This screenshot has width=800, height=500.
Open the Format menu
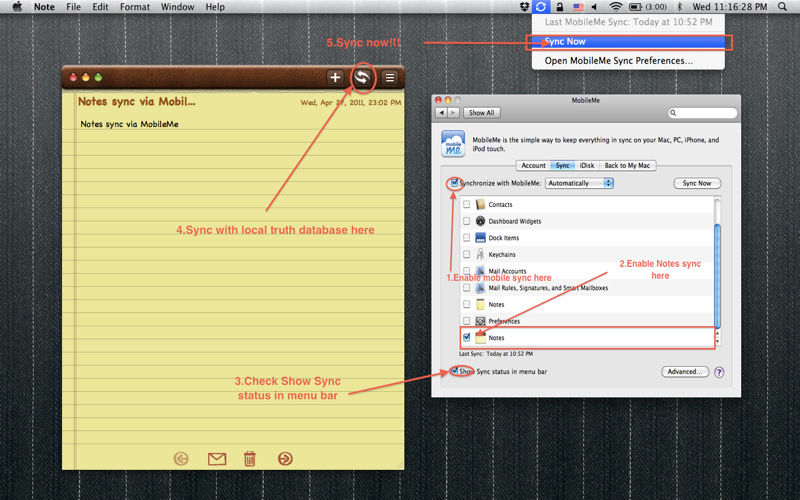pyautogui.click(x=135, y=7)
